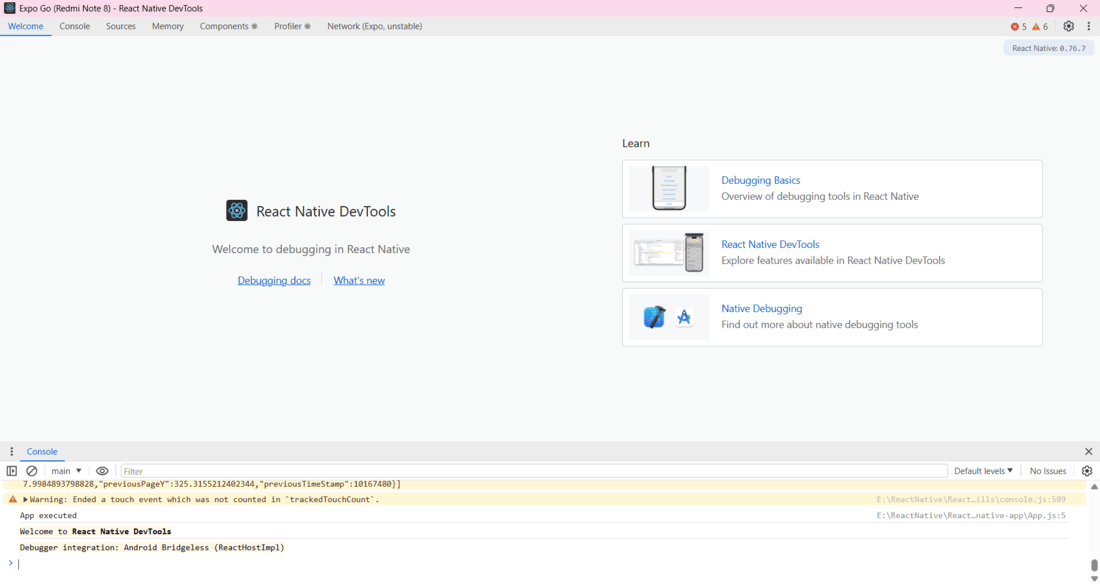Click the Debugging Basics phone thumbnail
This screenshot has height=584, width=1100.
click(x=669, y=188)
